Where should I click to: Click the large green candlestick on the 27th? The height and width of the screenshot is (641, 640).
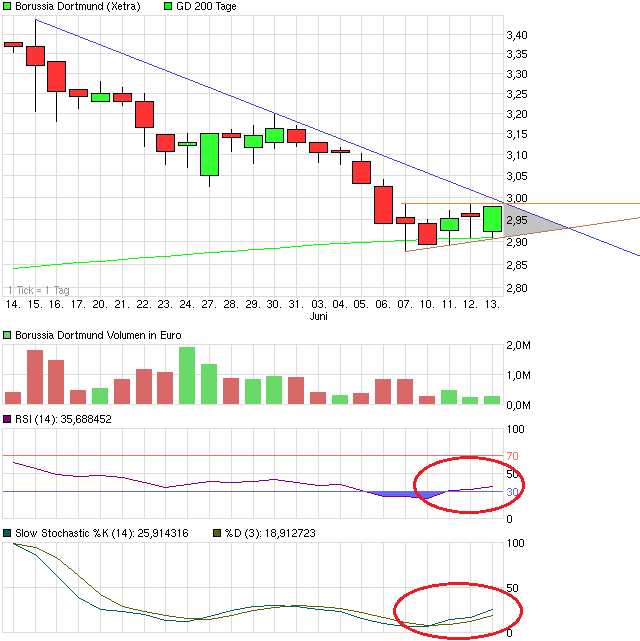pos(209,155)
